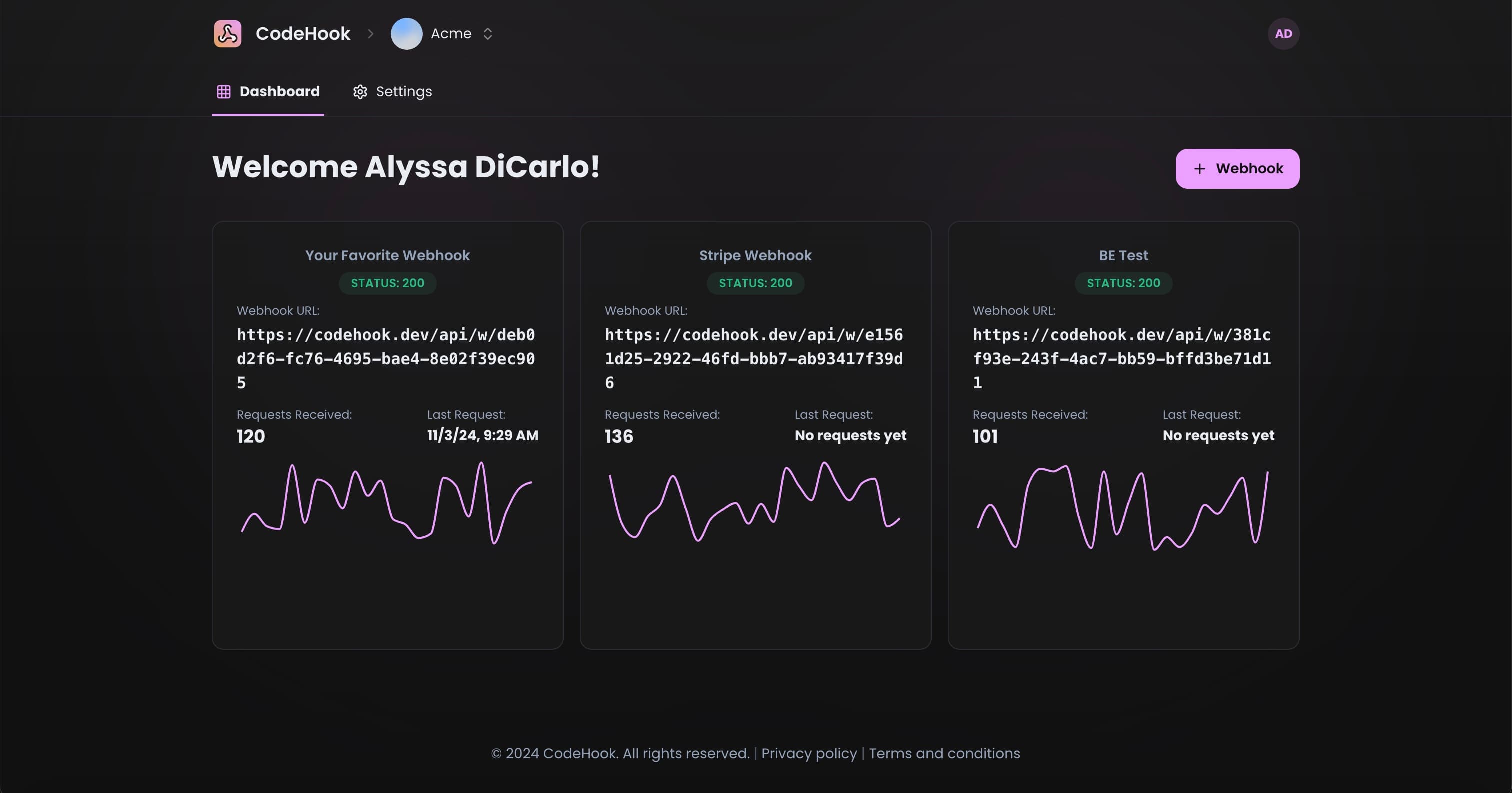Open the Privacy policy link
Viewport: 1512px width, 793px height.
coord(809,753)
